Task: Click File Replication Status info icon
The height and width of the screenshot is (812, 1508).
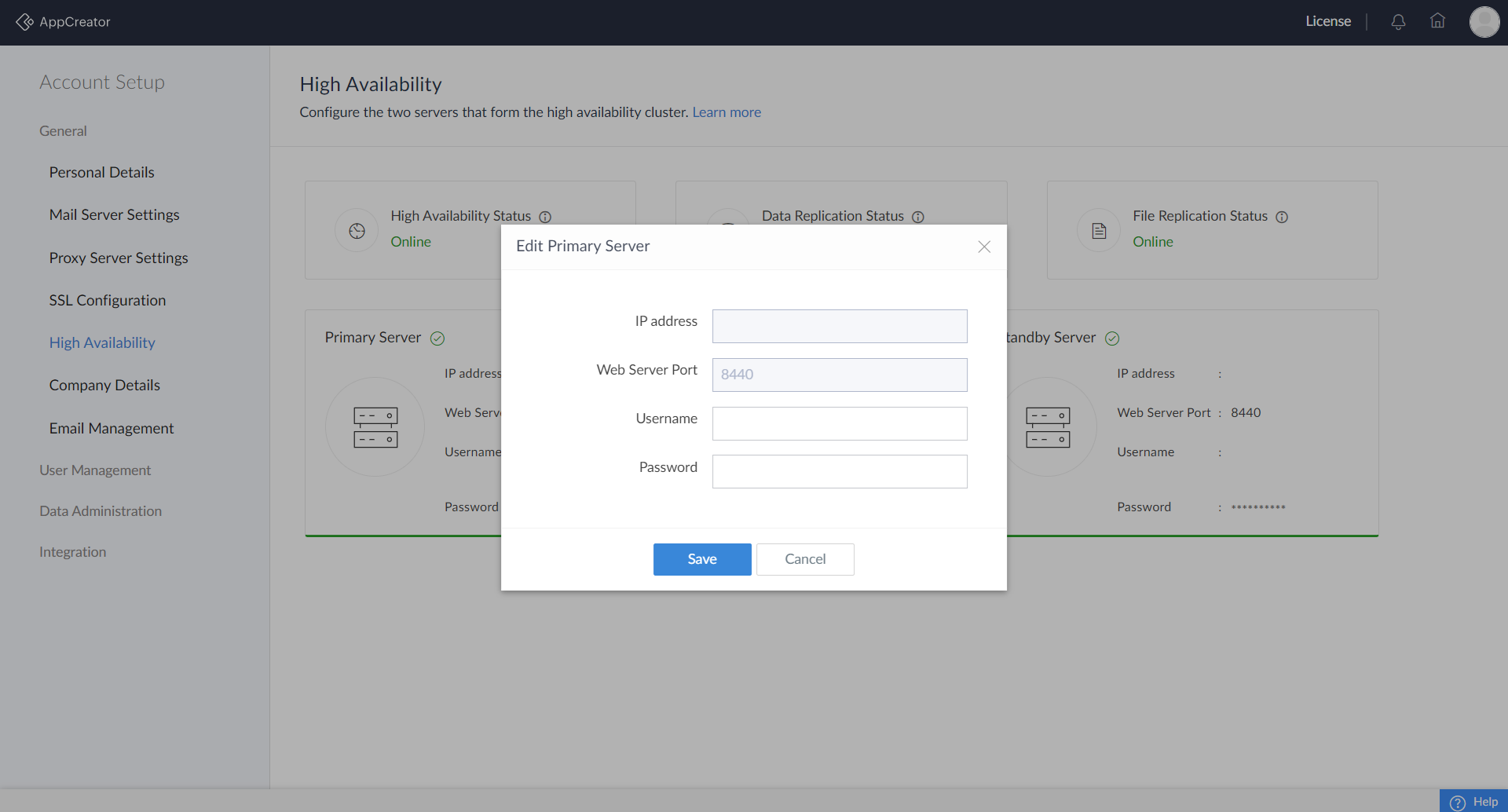Action: pyautogui.click(x=1282, y=217)
